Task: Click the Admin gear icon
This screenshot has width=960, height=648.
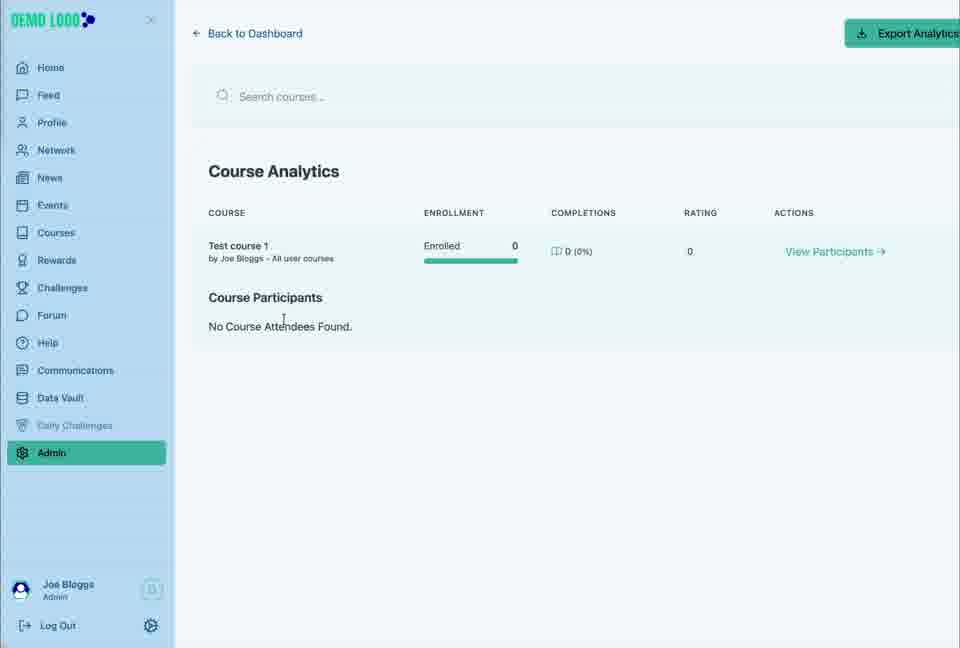Action: 22,453
